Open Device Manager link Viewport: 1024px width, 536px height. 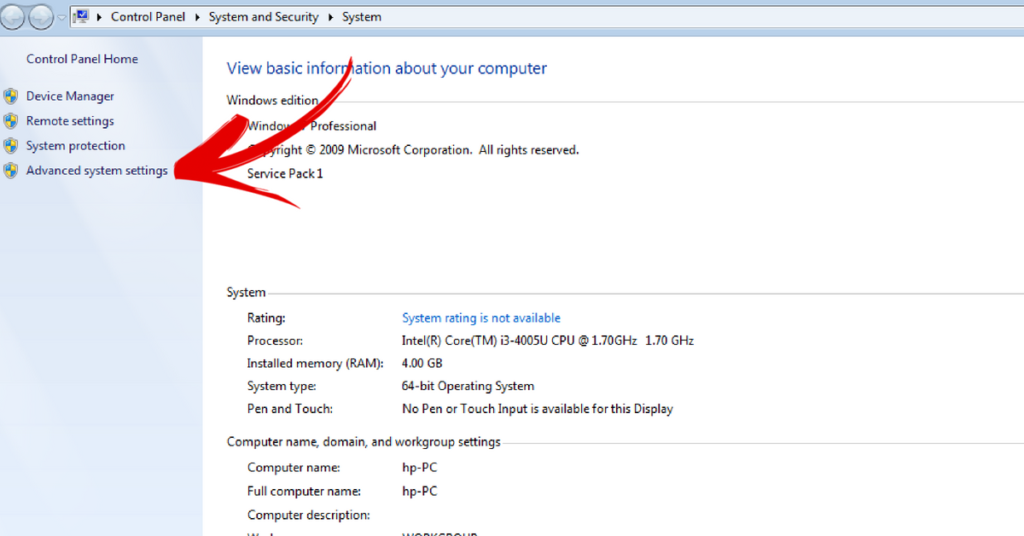pyautogui.click(x=70, y=96)
